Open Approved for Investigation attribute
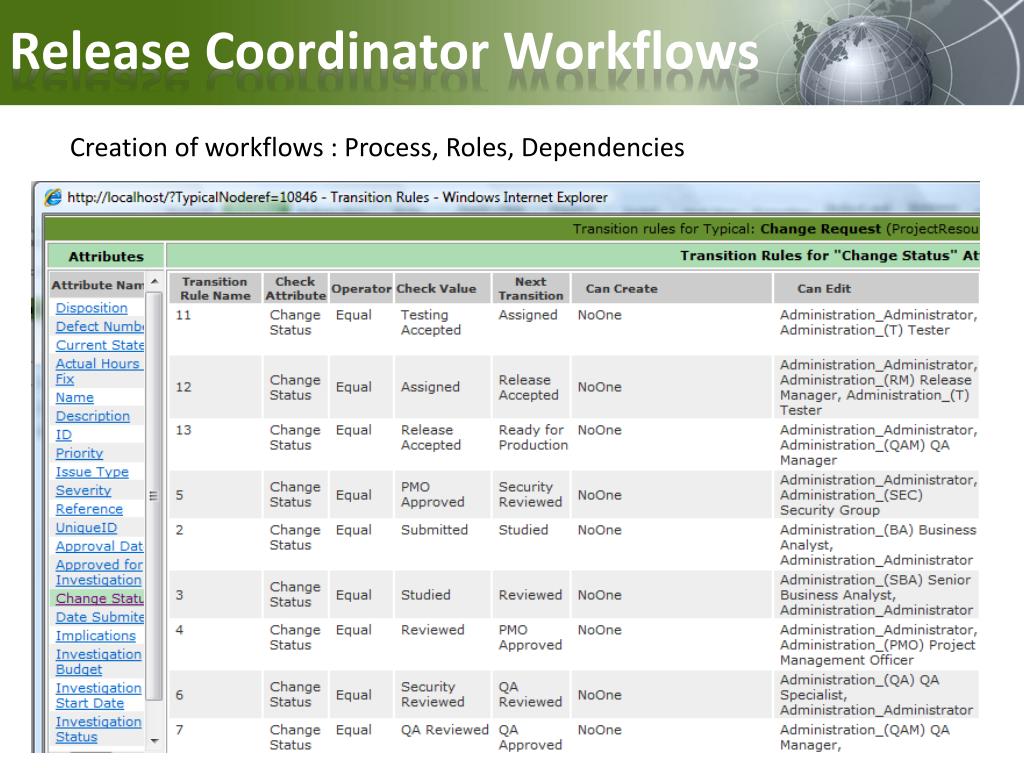Screen dimensions: 1024x768 pos(99,572)
